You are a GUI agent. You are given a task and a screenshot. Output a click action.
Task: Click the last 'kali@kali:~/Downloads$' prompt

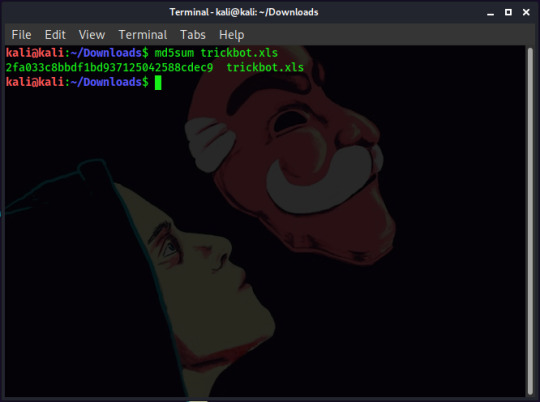point(77,82)
